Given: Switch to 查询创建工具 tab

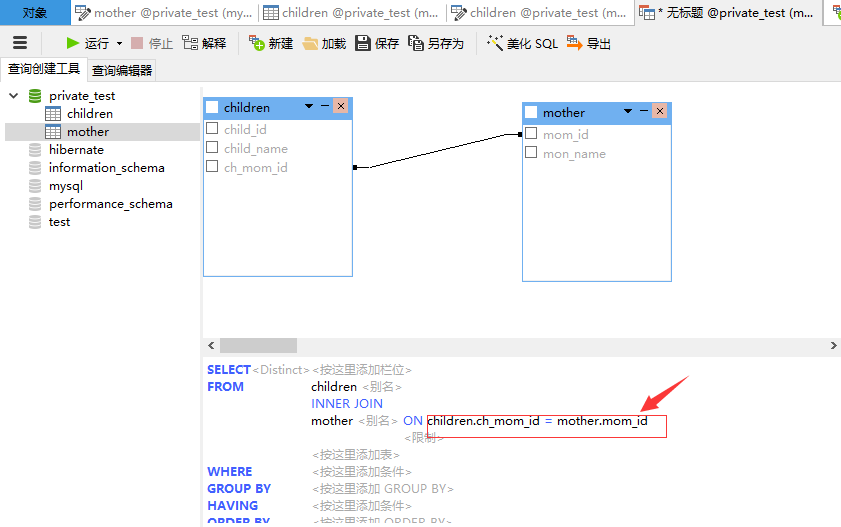Looking at the screenshot, I should [44, 69].
